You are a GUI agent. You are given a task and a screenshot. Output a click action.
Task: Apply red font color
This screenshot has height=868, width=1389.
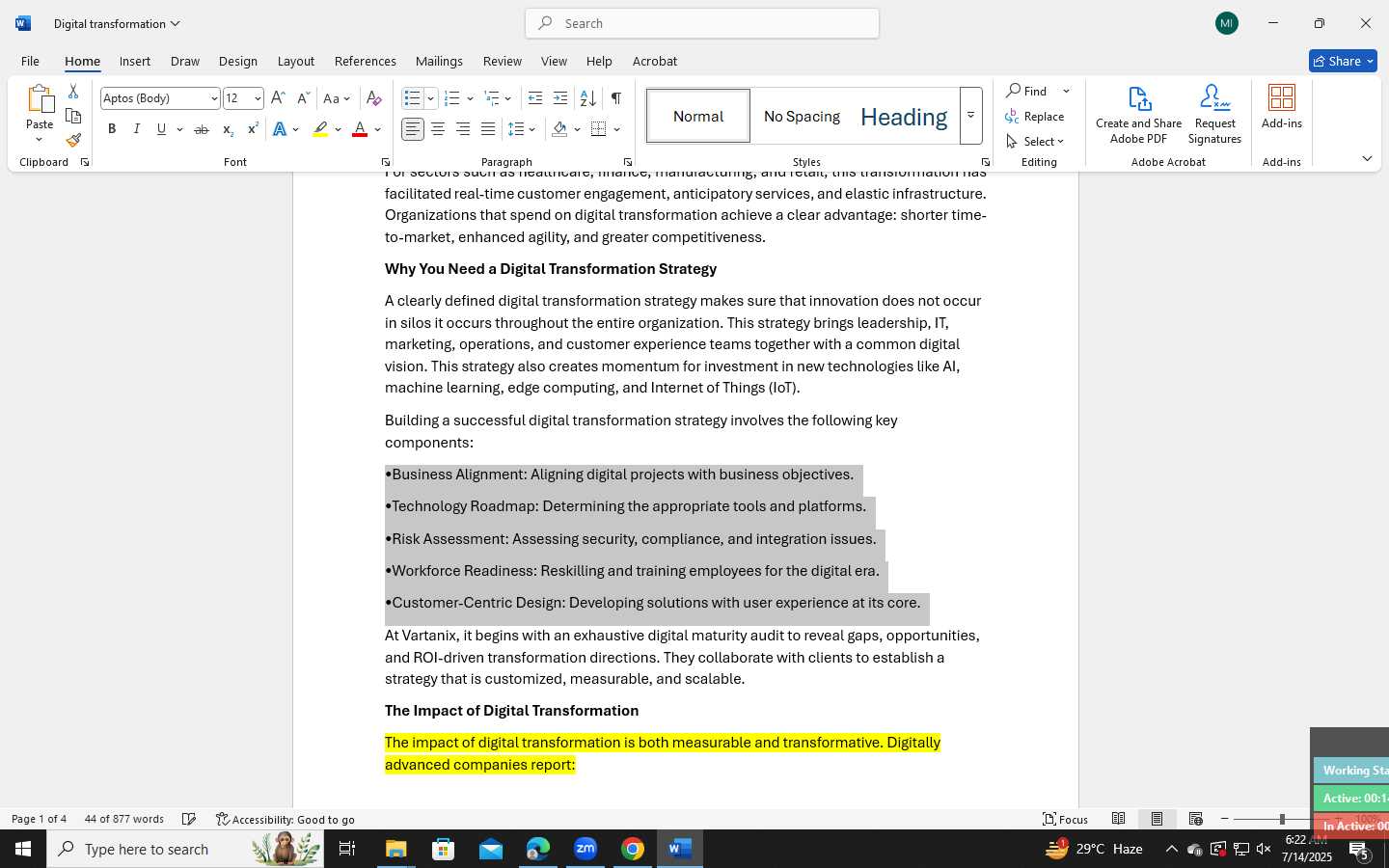click(x=360, y=129)
